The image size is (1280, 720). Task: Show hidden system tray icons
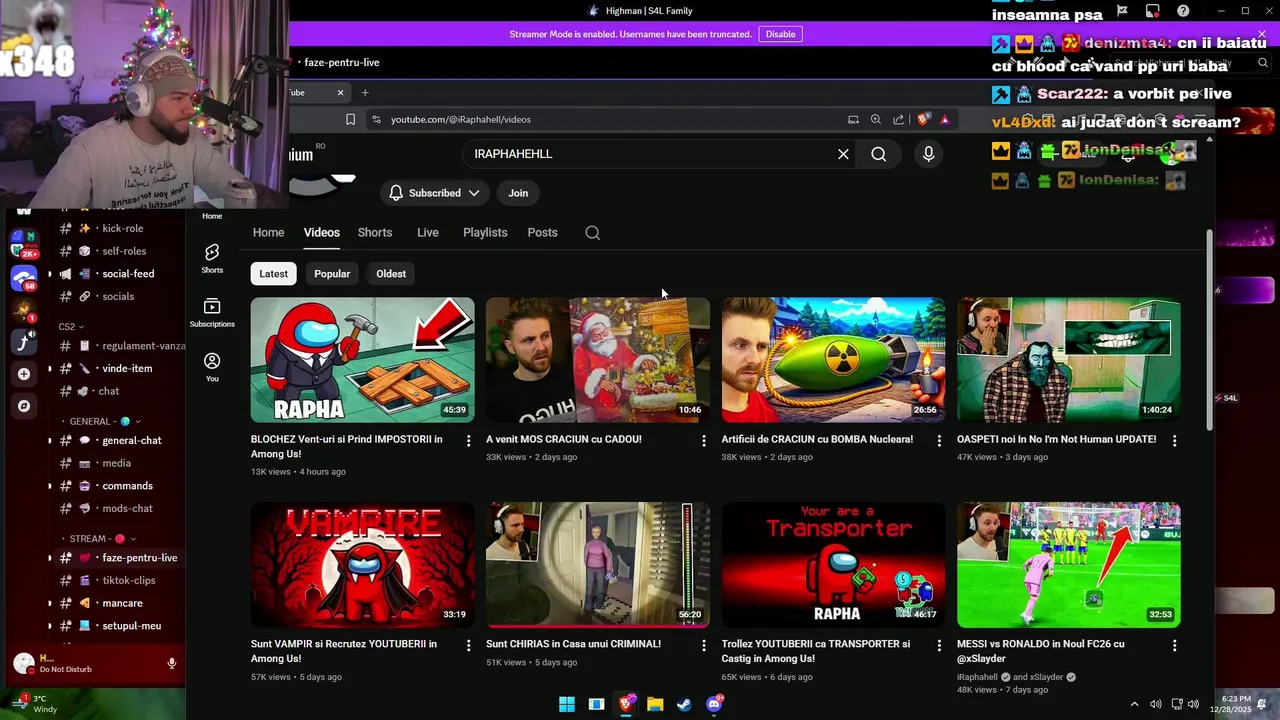pyautogui.click(x=1134, y=704)
